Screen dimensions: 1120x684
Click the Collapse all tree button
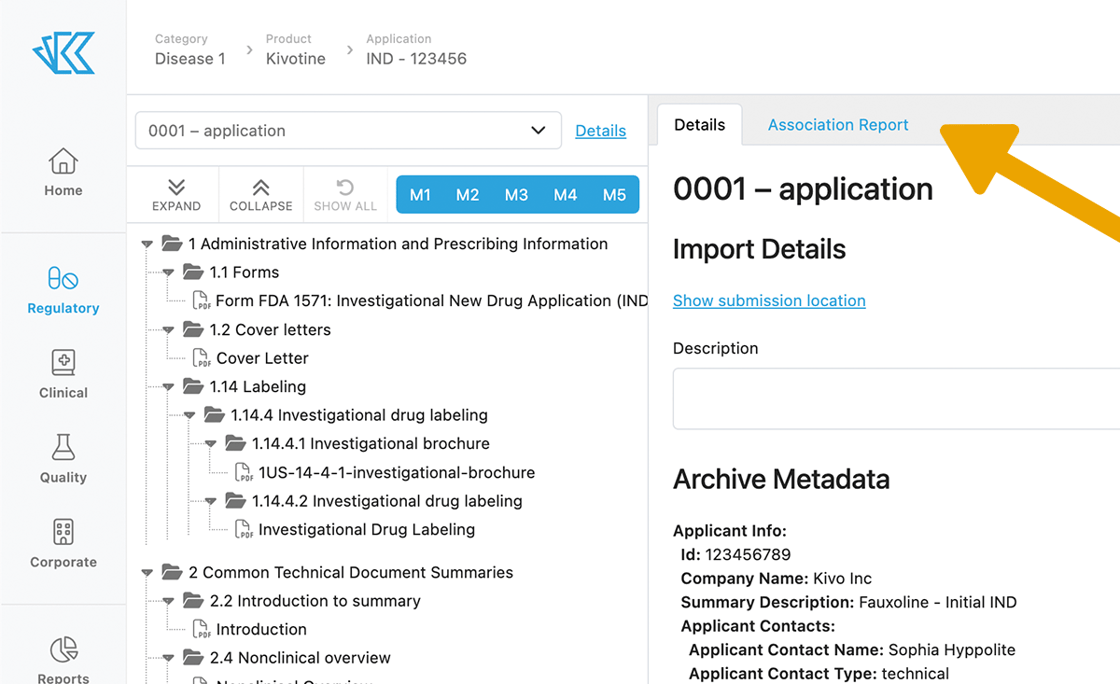260,195
